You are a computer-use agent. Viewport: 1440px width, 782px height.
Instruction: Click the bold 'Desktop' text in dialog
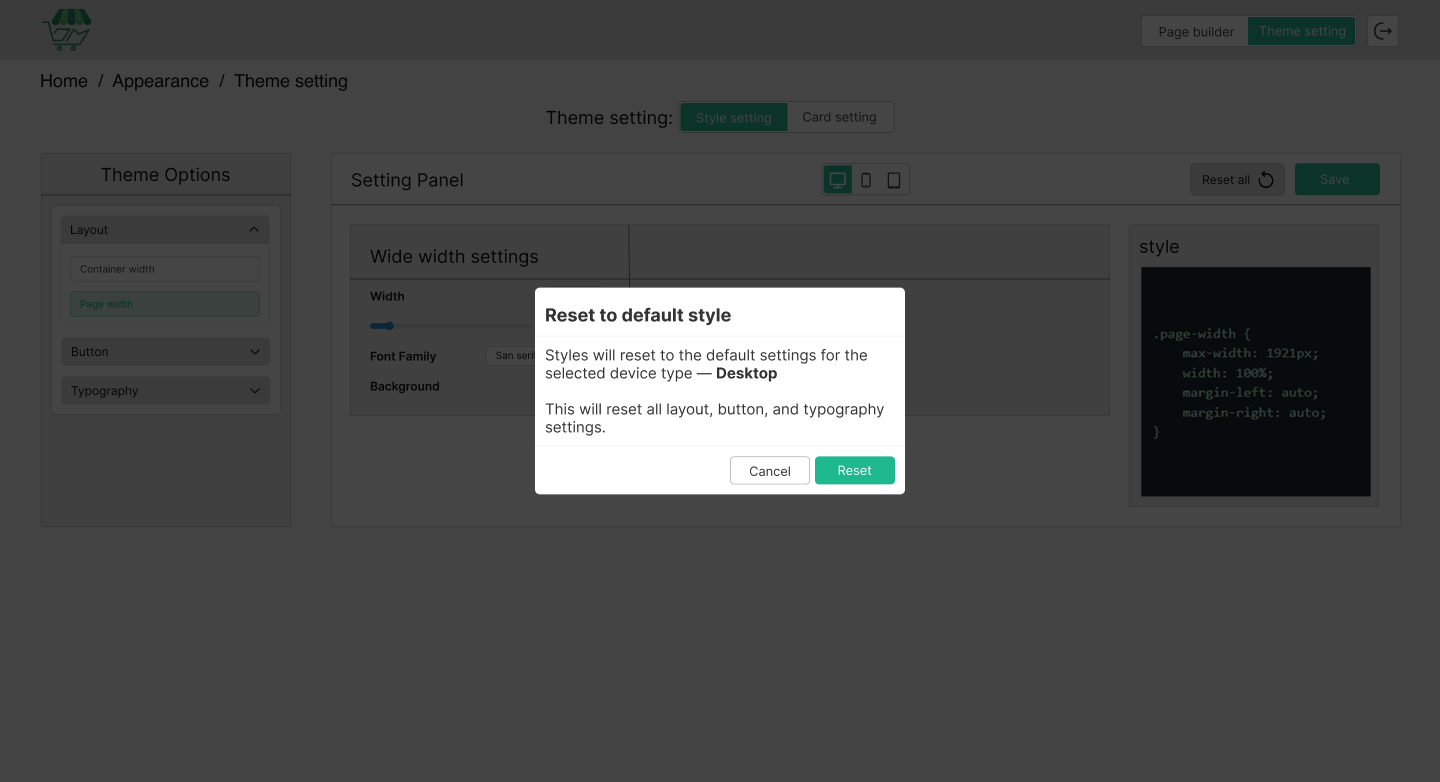(x=746, y=373)
